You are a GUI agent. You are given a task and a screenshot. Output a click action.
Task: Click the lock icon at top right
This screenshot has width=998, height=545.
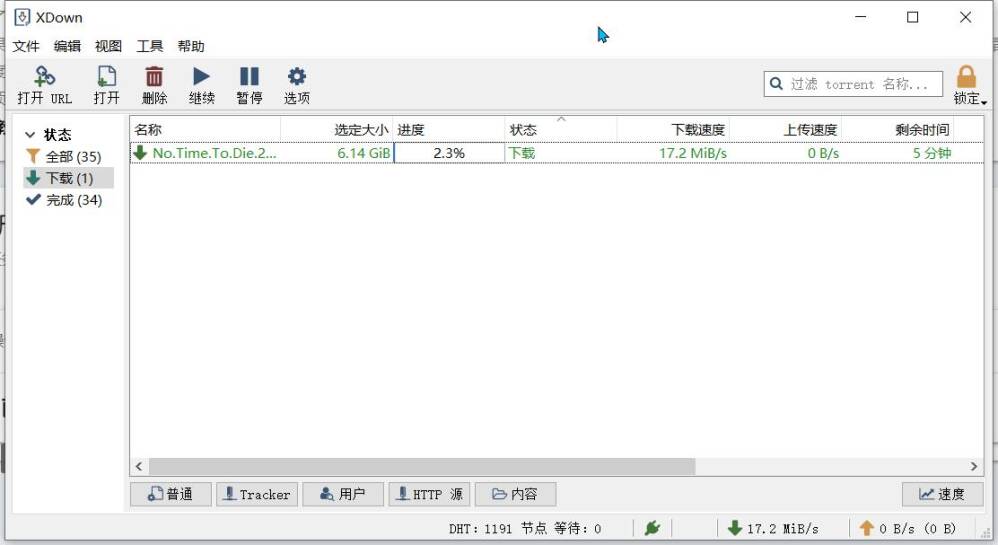[965, 78]
